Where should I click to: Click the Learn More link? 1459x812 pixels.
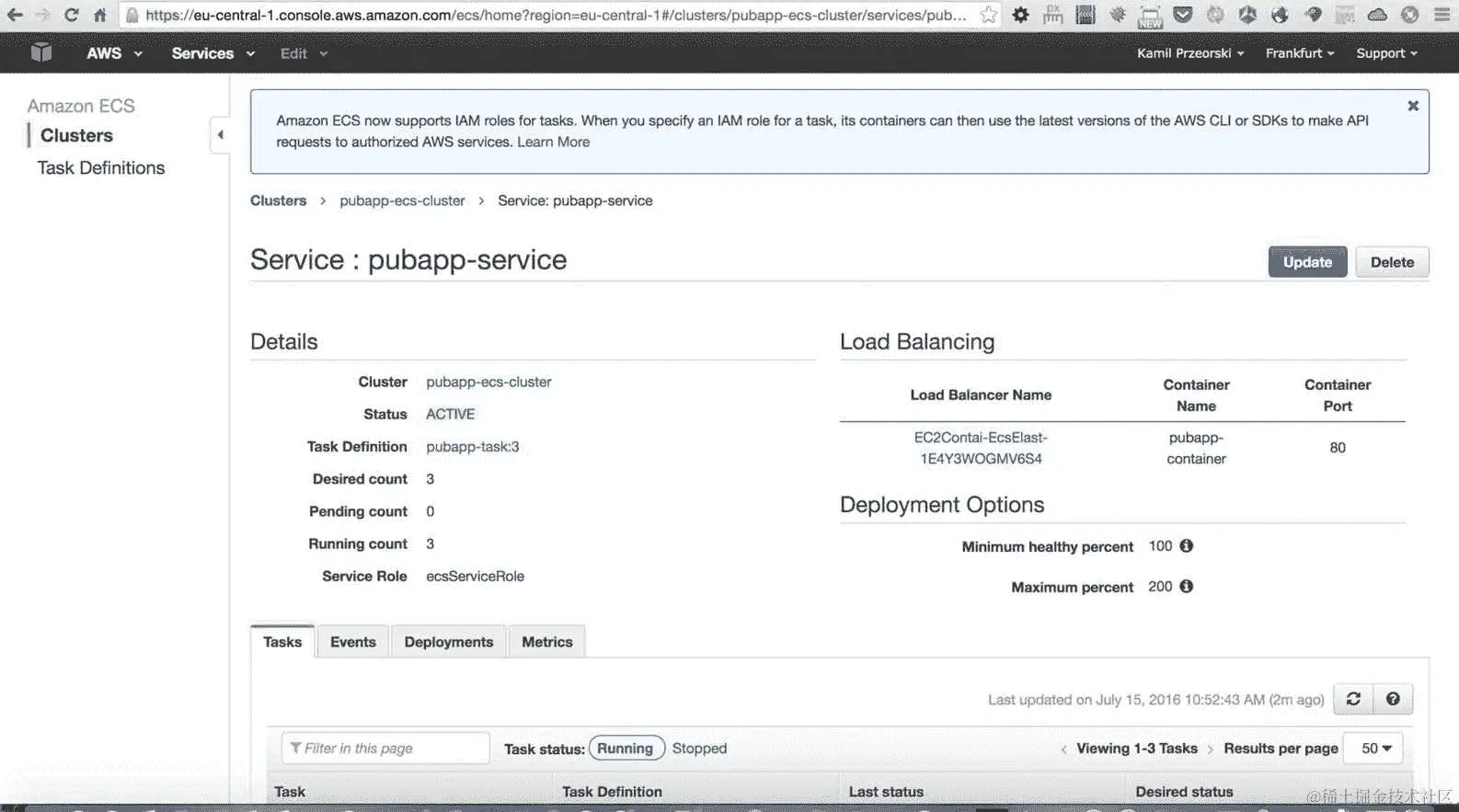pyautogui.click(x=553, y=142)
